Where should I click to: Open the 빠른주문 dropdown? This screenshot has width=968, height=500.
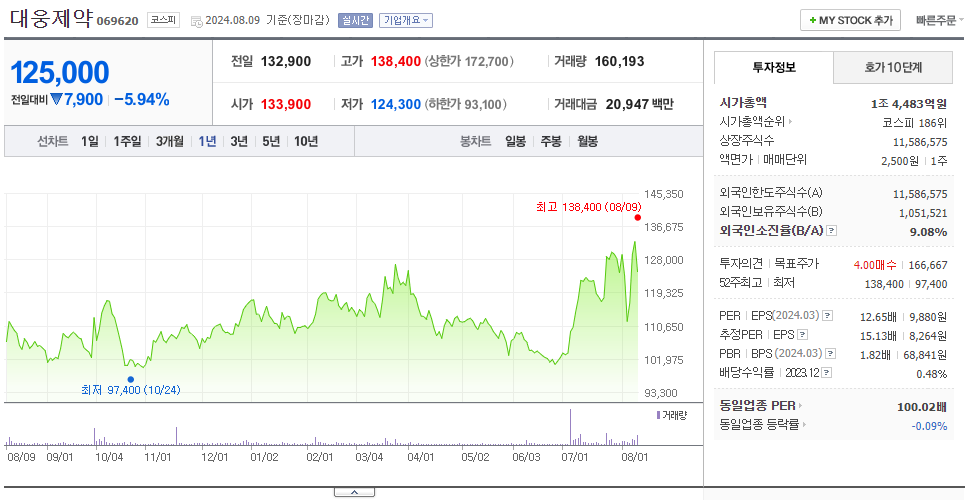(940, 20)
